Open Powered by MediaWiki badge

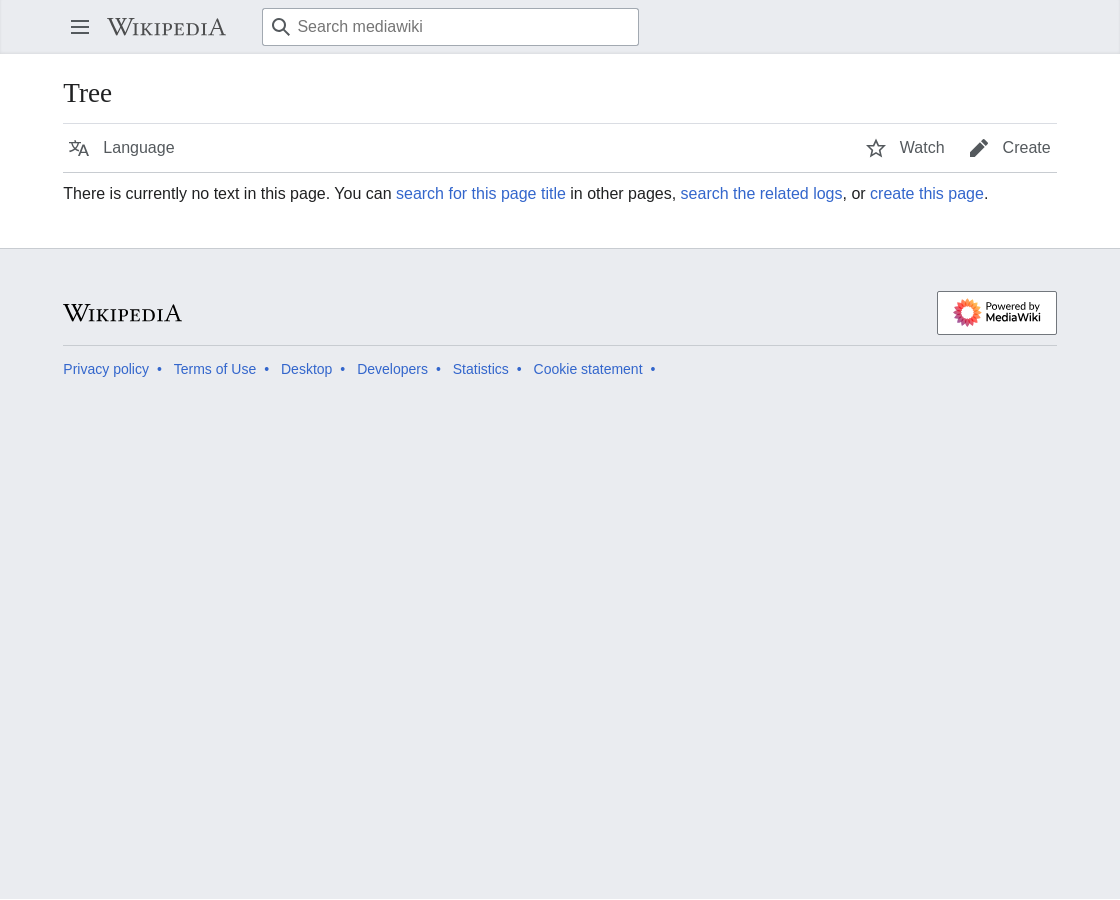996,313
